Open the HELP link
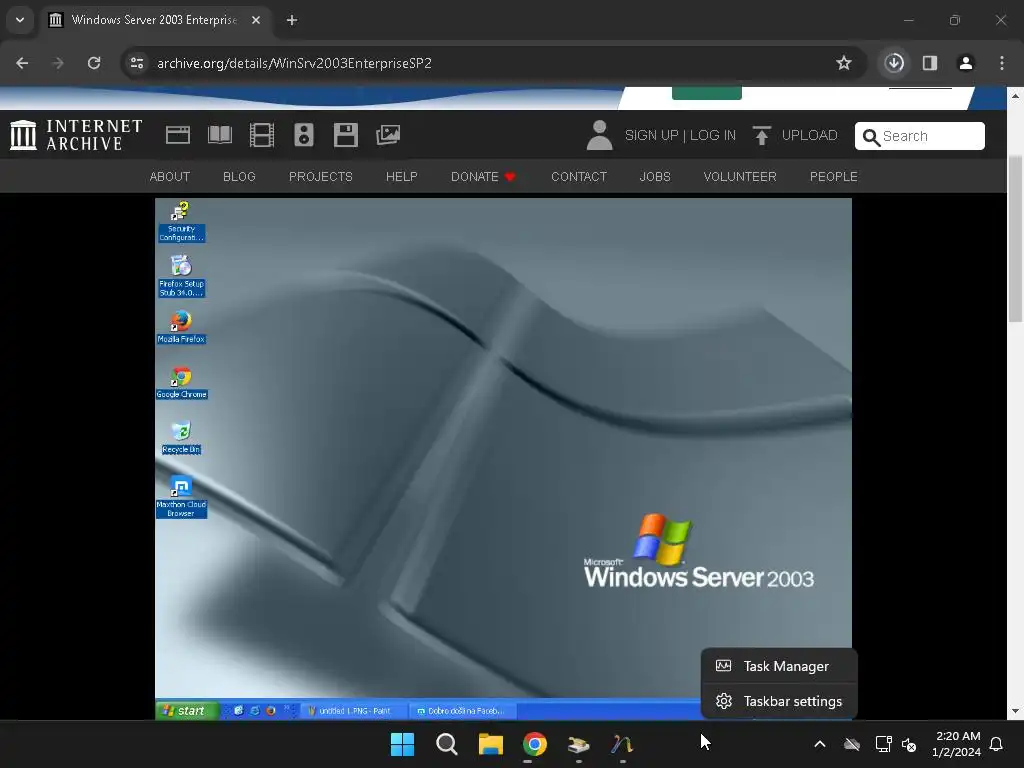 click(402, 176)
